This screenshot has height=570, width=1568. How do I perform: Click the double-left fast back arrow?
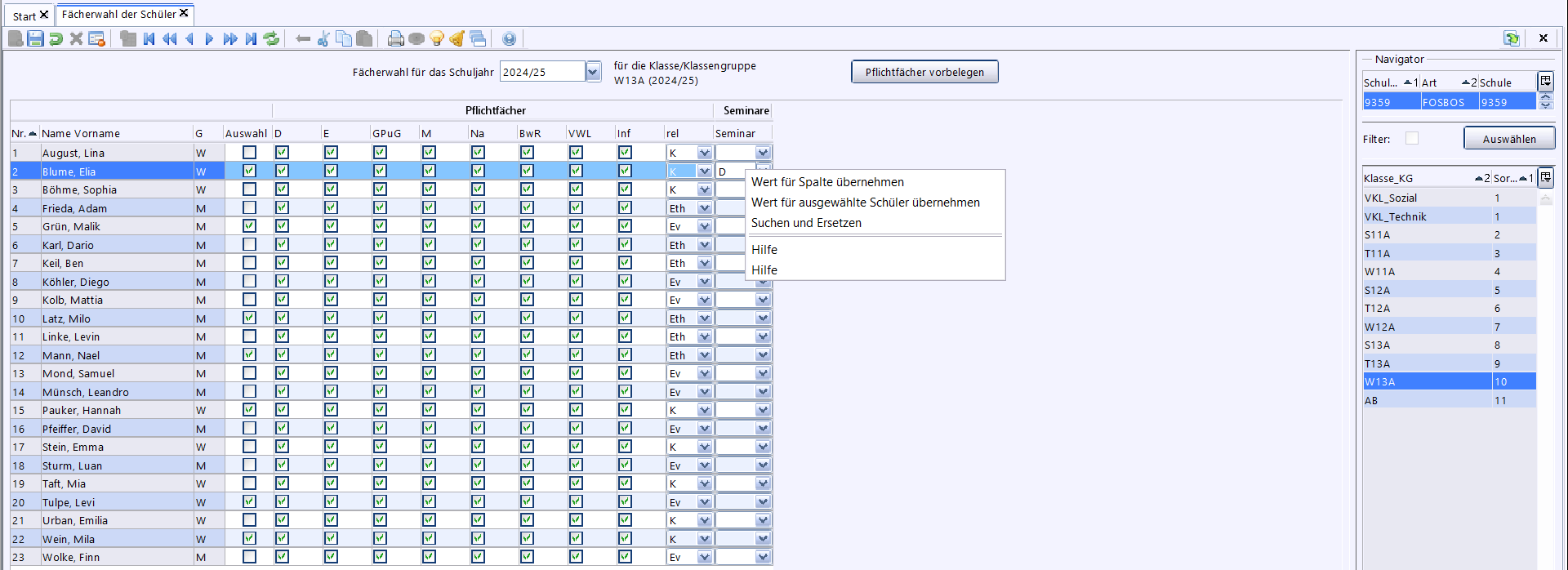pos(169,38)
